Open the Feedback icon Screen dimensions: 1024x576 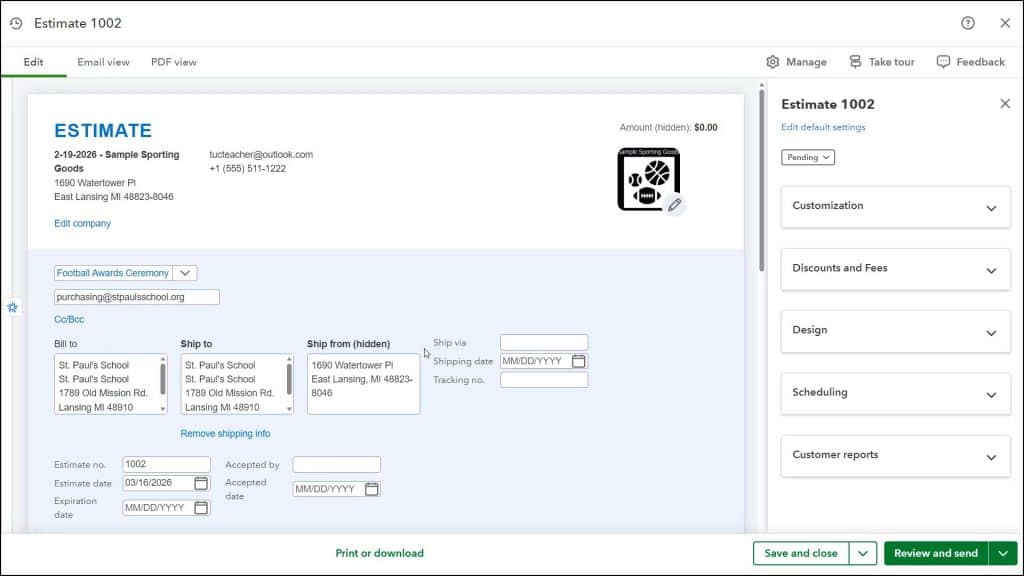click(942, 61)
